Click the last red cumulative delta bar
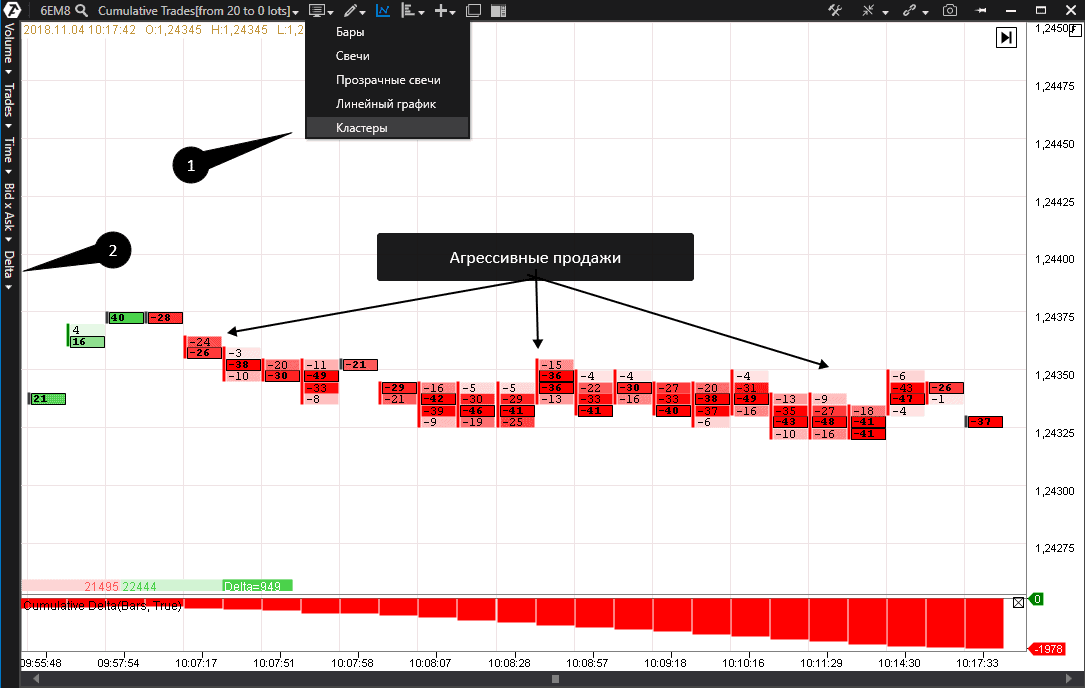Screen dimensions: 1085x688 tap(984, 624)
